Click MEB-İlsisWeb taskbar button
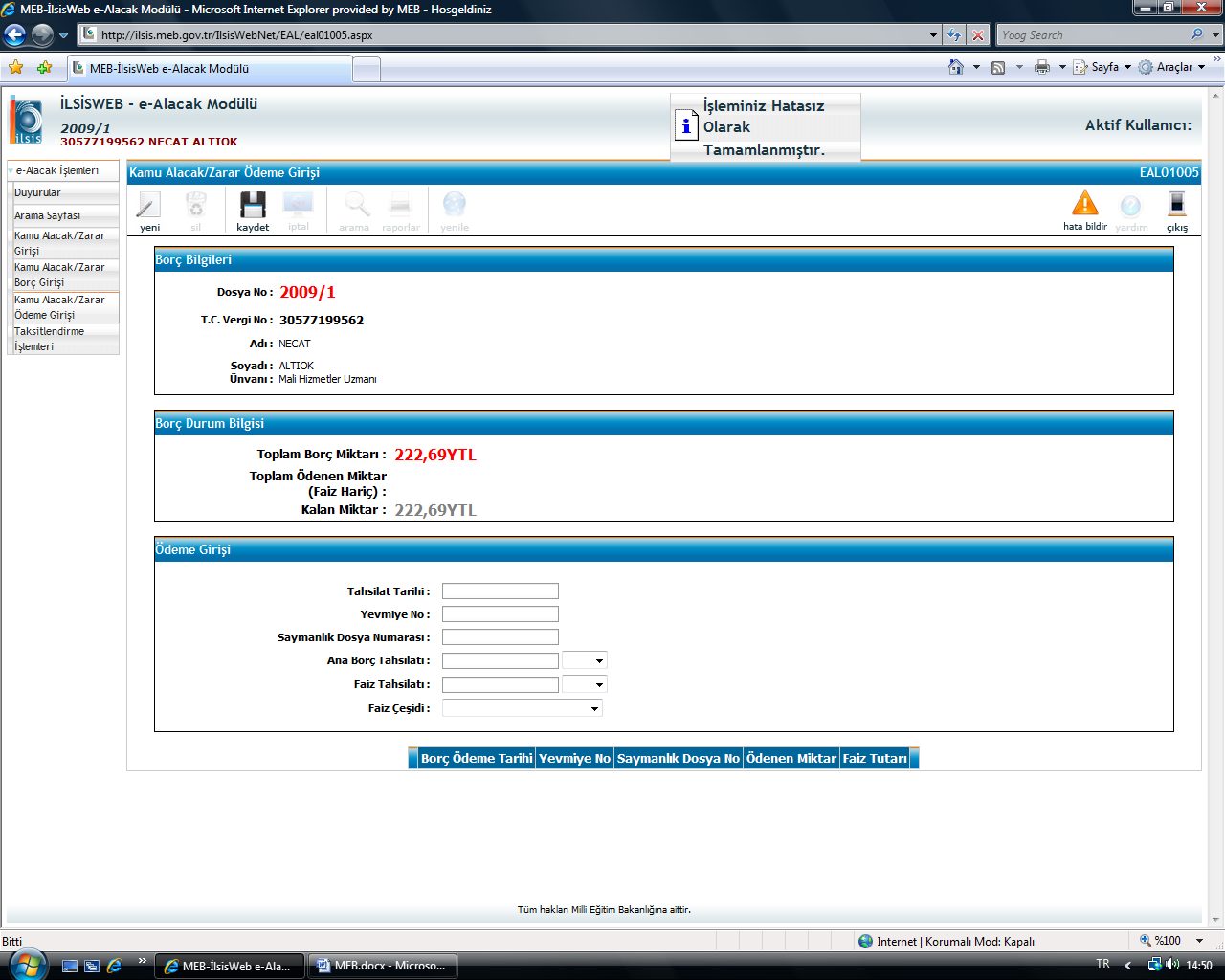 230,966
